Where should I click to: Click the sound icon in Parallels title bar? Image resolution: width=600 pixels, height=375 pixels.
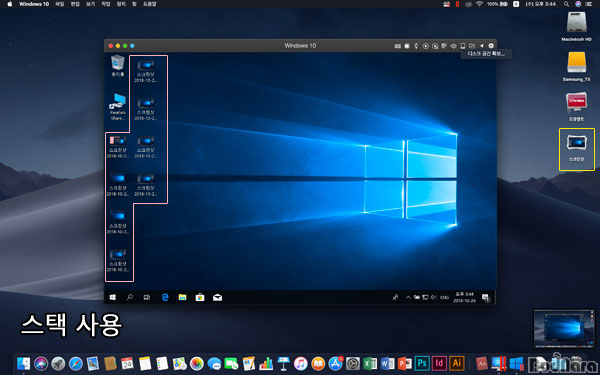[x=453, y=46]
